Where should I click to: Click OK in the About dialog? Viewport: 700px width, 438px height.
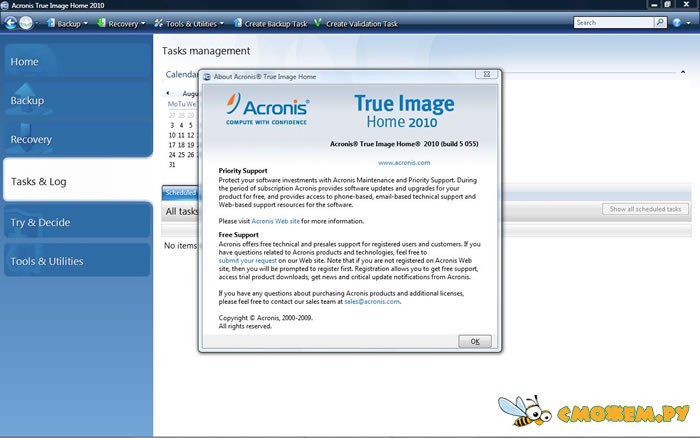point(475,342)
